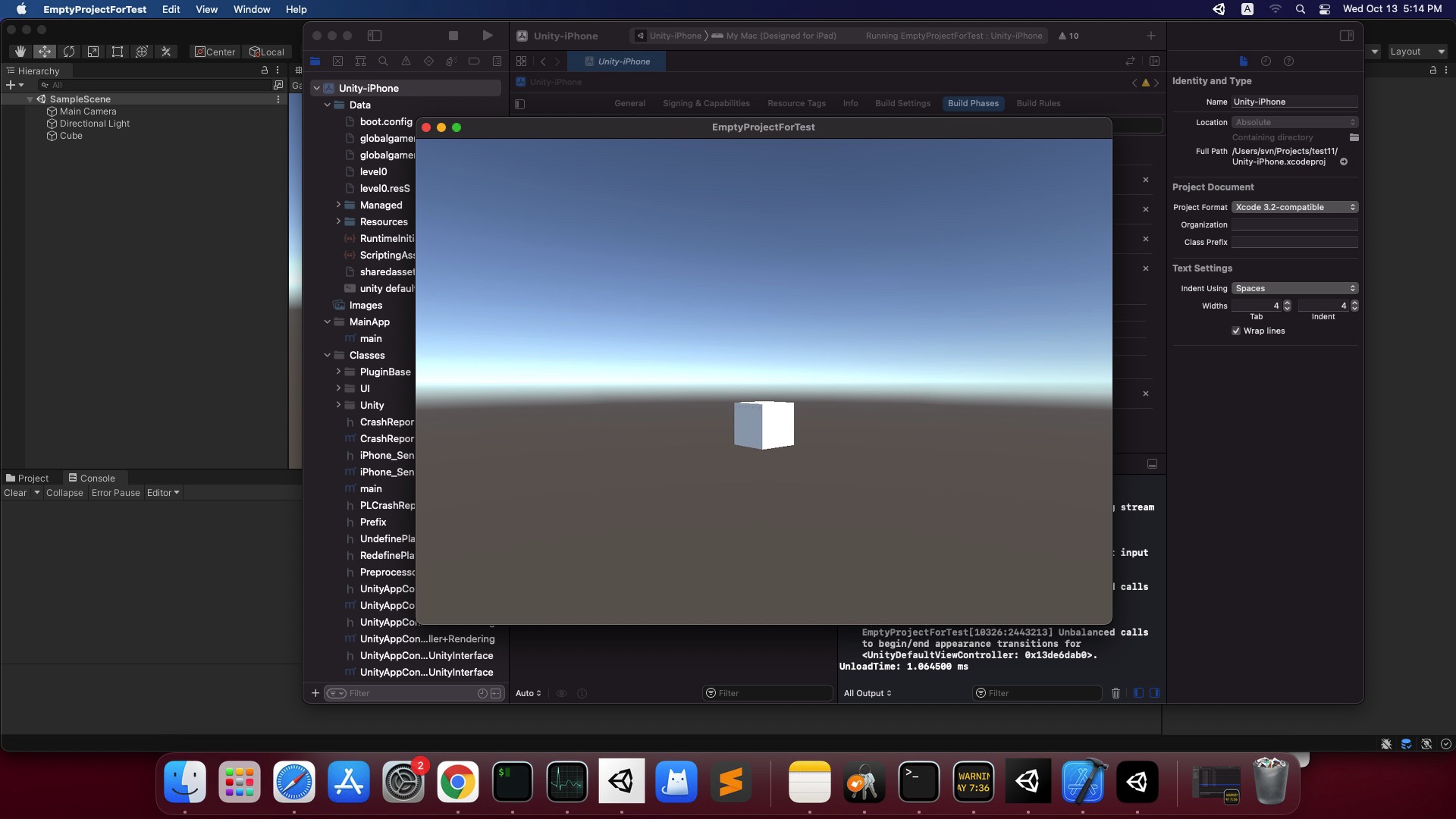Stop the running Xcode scheme

point(453,36)
